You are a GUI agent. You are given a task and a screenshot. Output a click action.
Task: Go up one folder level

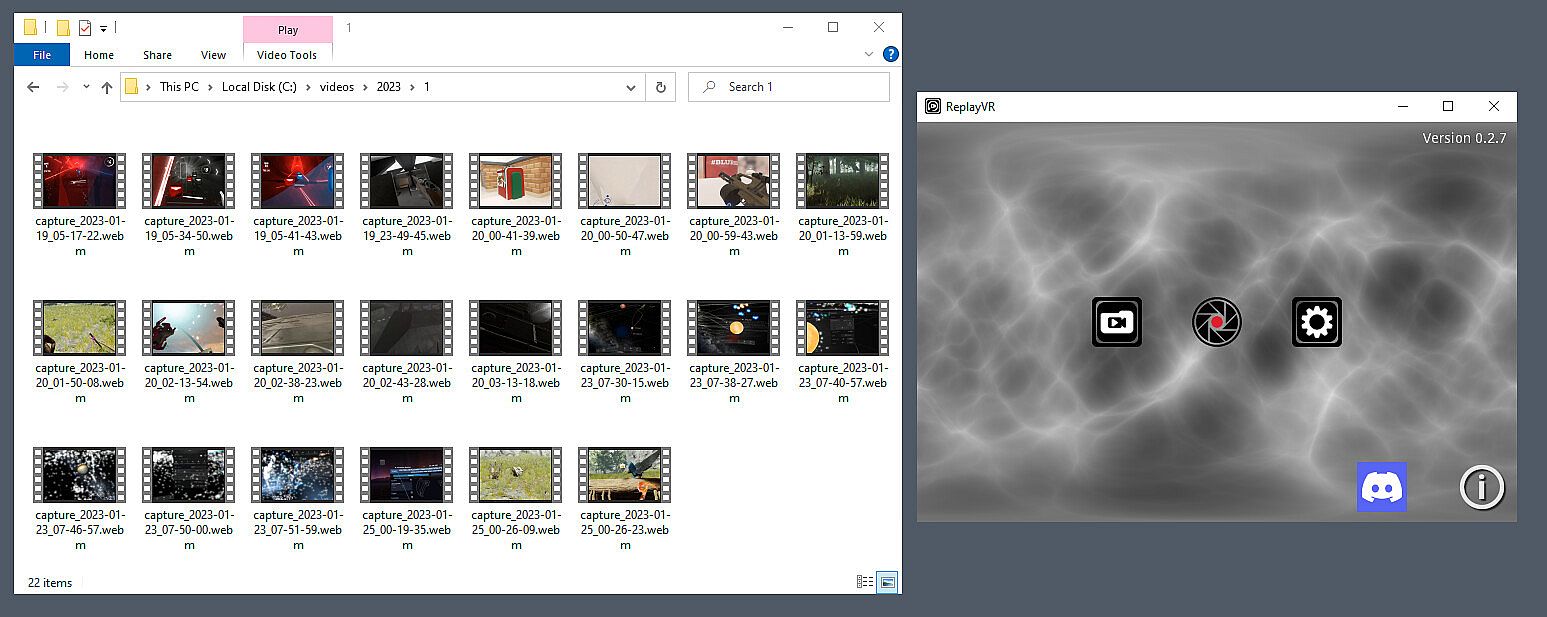[107, 87]
